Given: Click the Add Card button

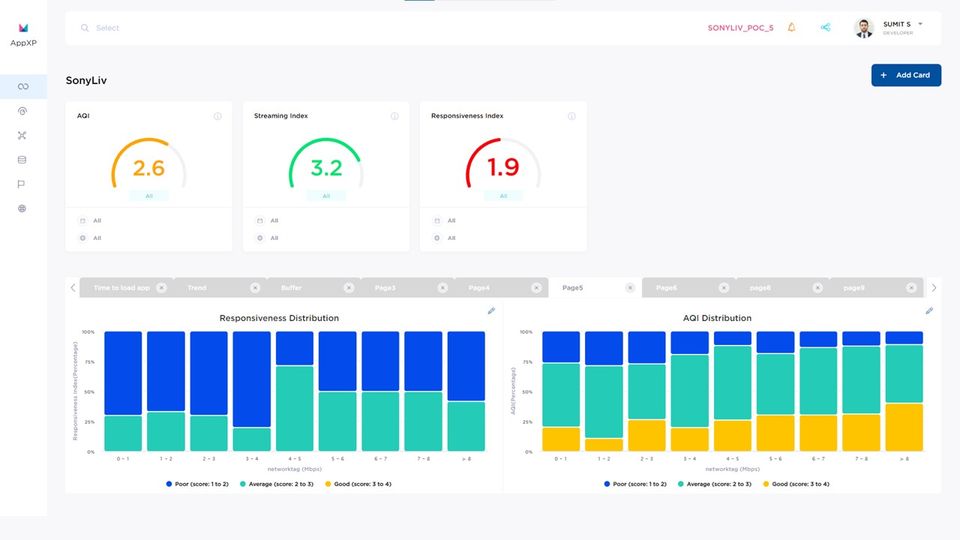Looking at the screenshot, I should (906, 75).
